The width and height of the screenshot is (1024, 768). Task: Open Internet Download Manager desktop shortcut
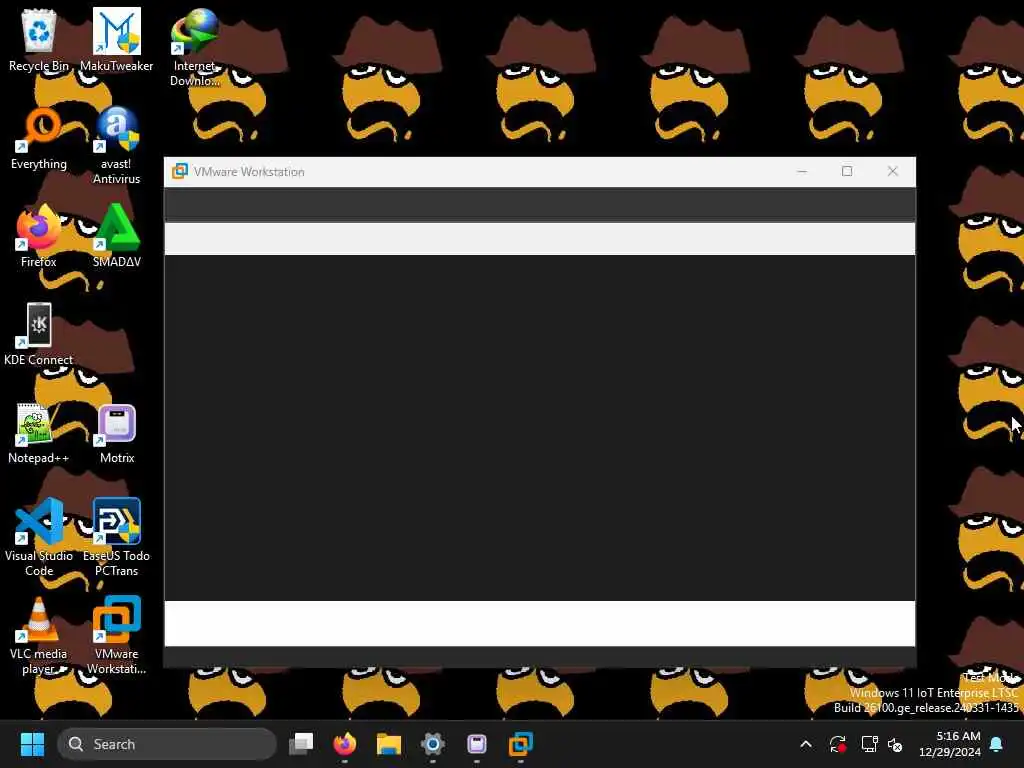tap(194, 48)
